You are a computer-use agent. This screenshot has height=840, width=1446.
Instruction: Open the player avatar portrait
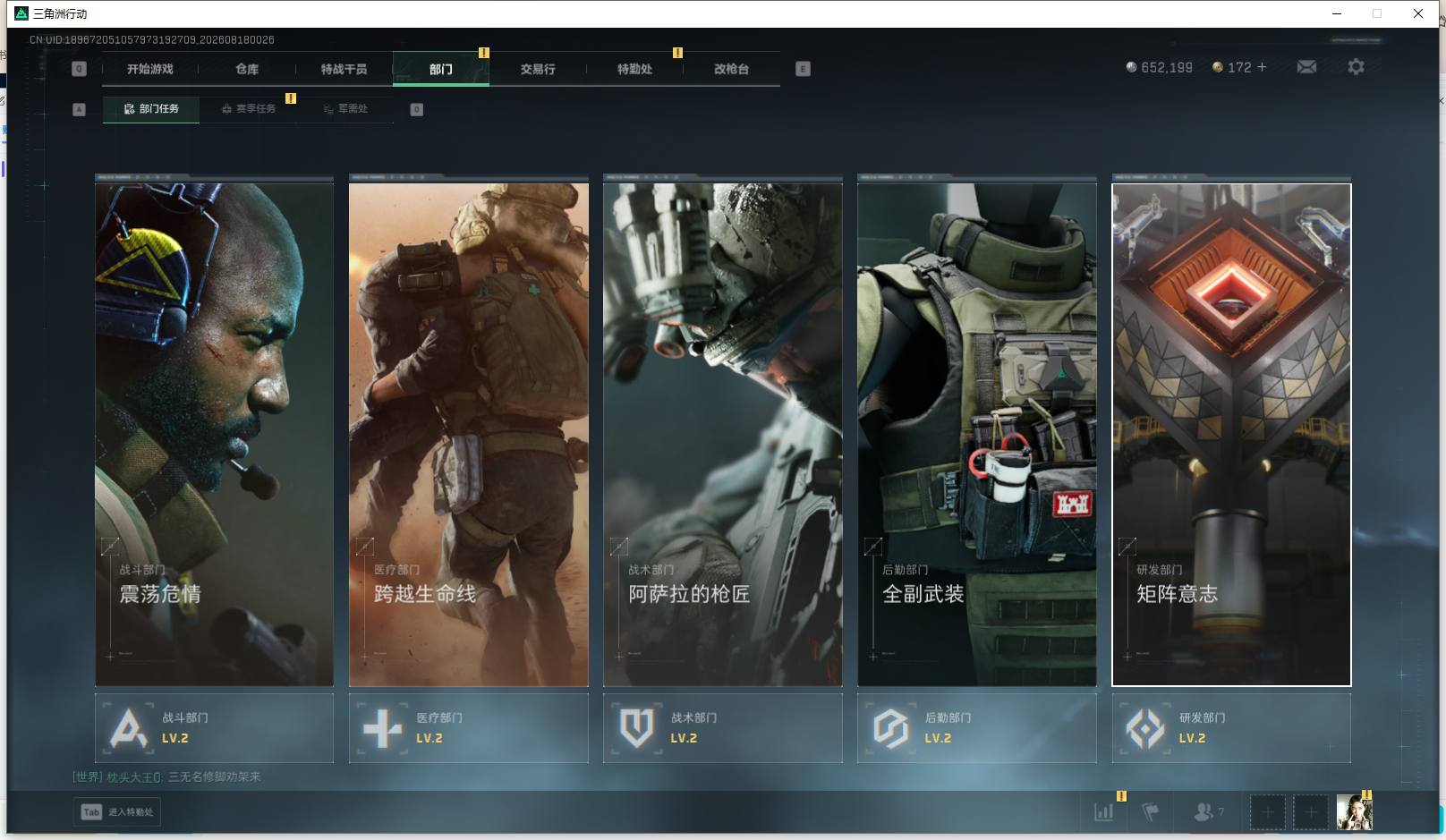pyautogui.click(x=1354, y=812)
